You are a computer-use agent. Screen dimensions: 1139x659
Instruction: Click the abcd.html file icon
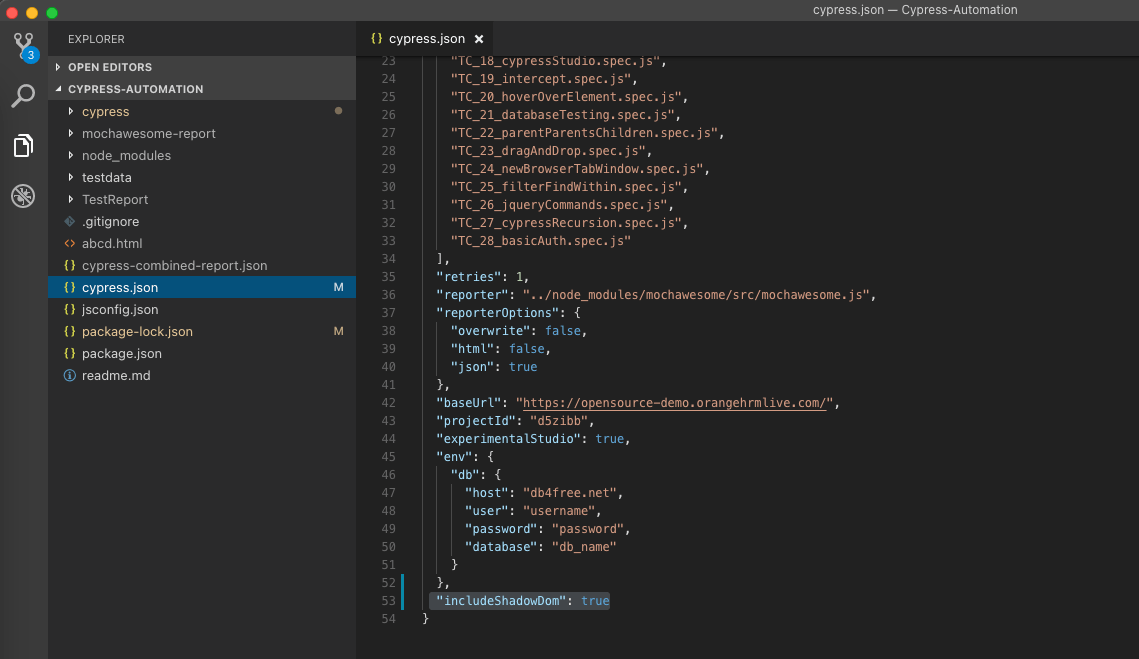[x=70, y=244]
